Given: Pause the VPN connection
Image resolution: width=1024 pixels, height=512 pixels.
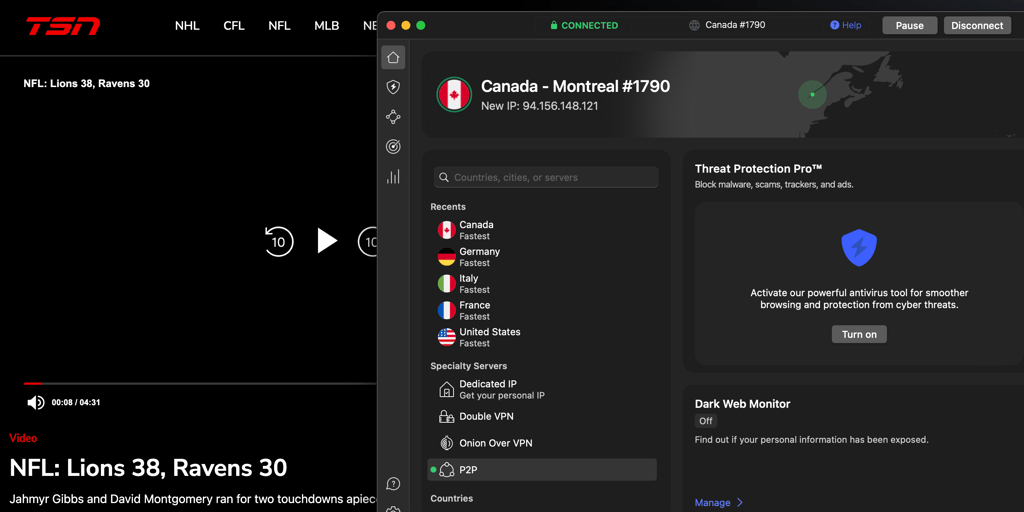Looking at the screenshot, I should 909,25.
